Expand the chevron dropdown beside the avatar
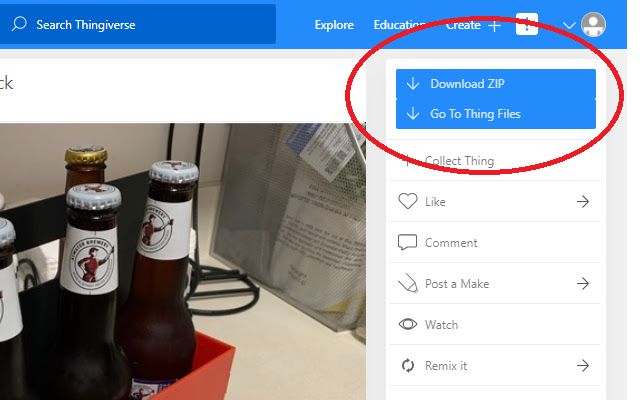Image resolution: width=640 pixels, height=400 pixels. (570, 26)
